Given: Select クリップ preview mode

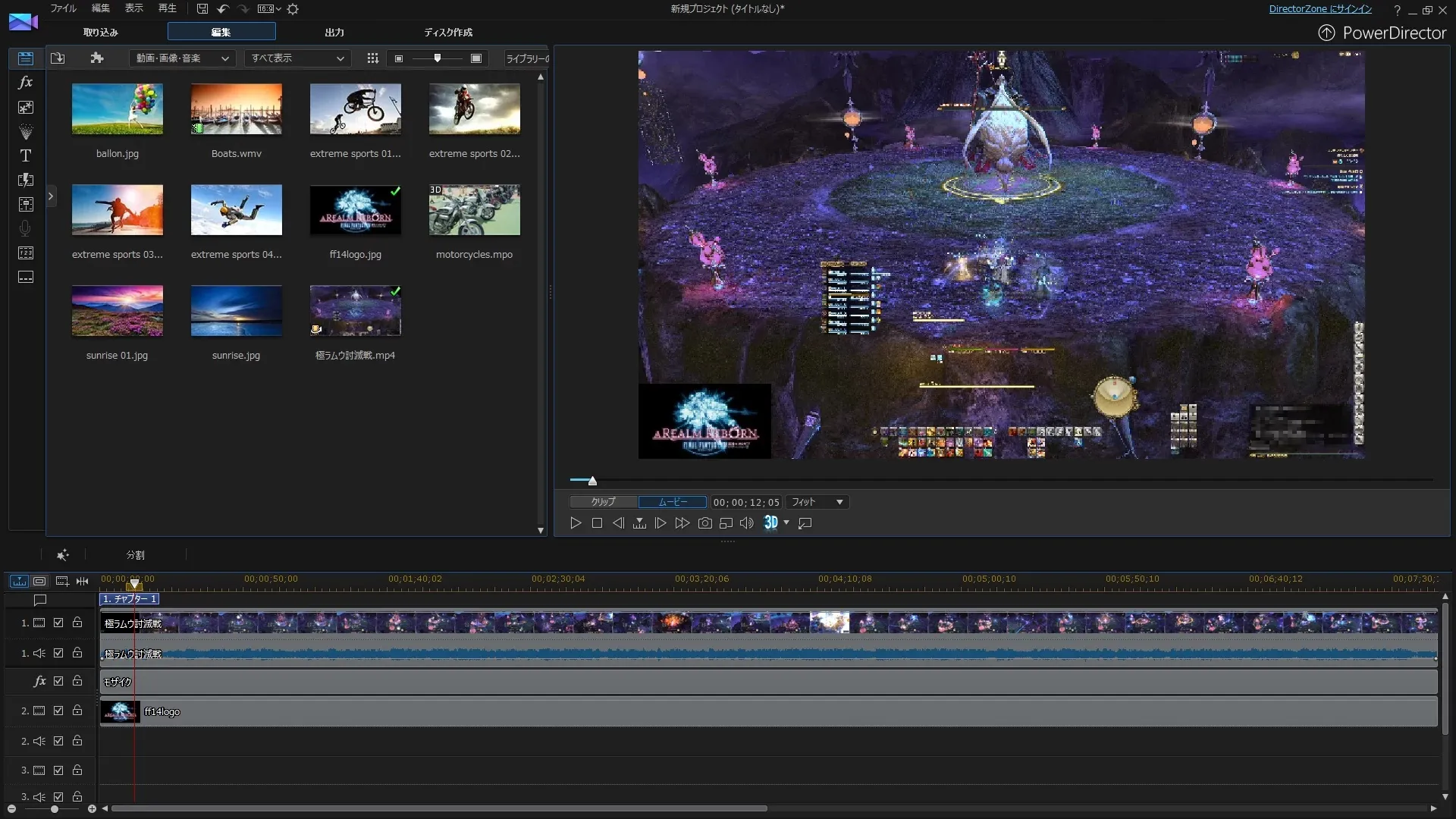Looking at the screenshot, I should point(604,502).
